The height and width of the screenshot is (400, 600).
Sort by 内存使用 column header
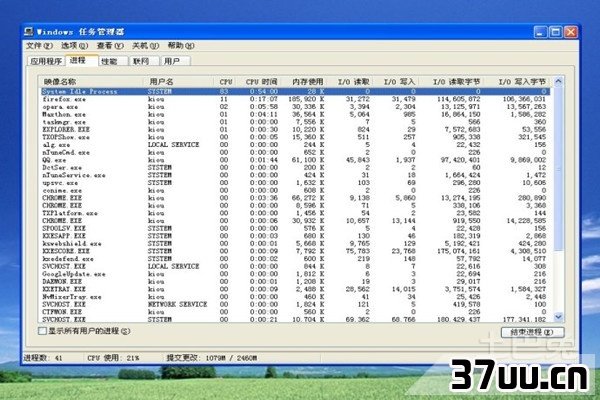[x=305, y=82]
